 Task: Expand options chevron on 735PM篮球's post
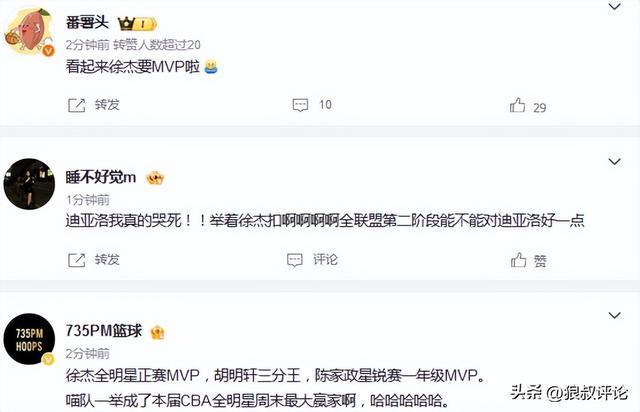615,315
